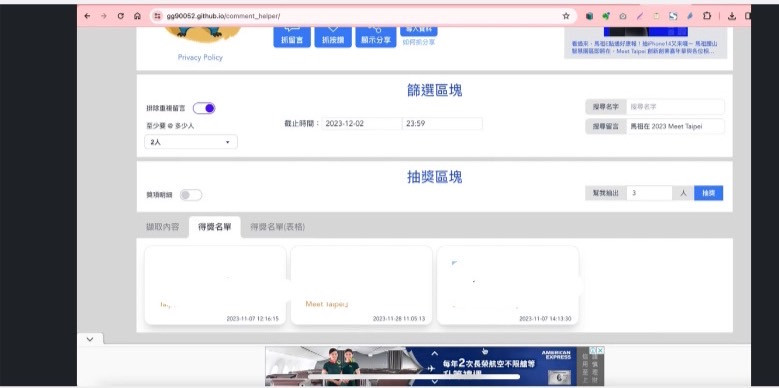Go back with the browser back arrow
Viewport: 779px width, 388px height.
87,16
